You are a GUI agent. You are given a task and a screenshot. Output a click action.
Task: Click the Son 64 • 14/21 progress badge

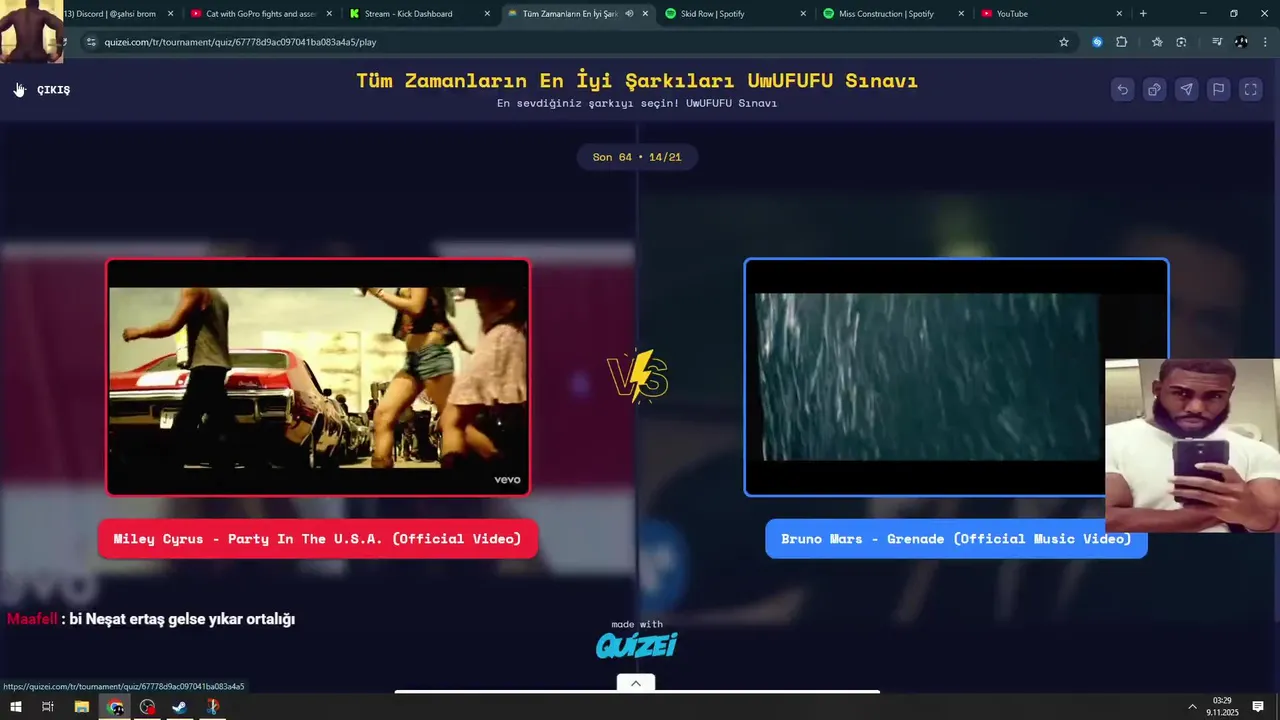(x=637, y=157)
